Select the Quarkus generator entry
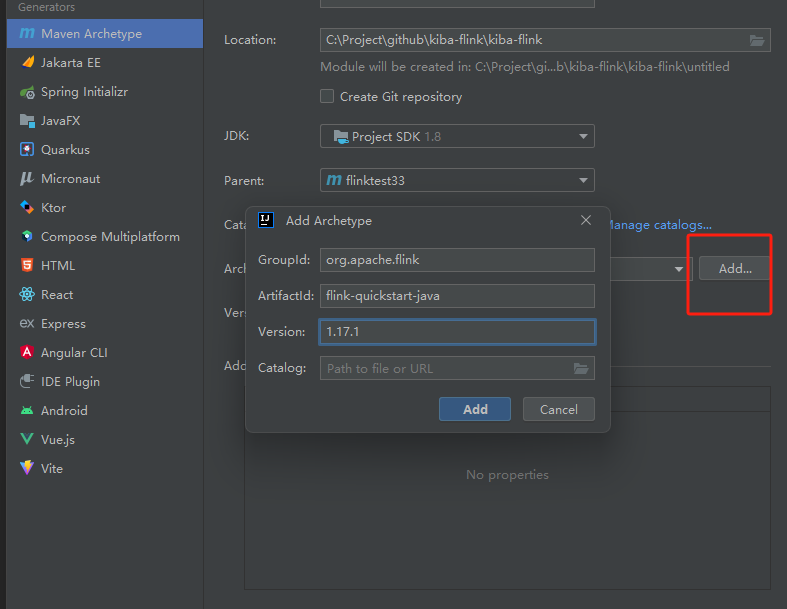This screenshot has height=609, width=787. (105, 150)
